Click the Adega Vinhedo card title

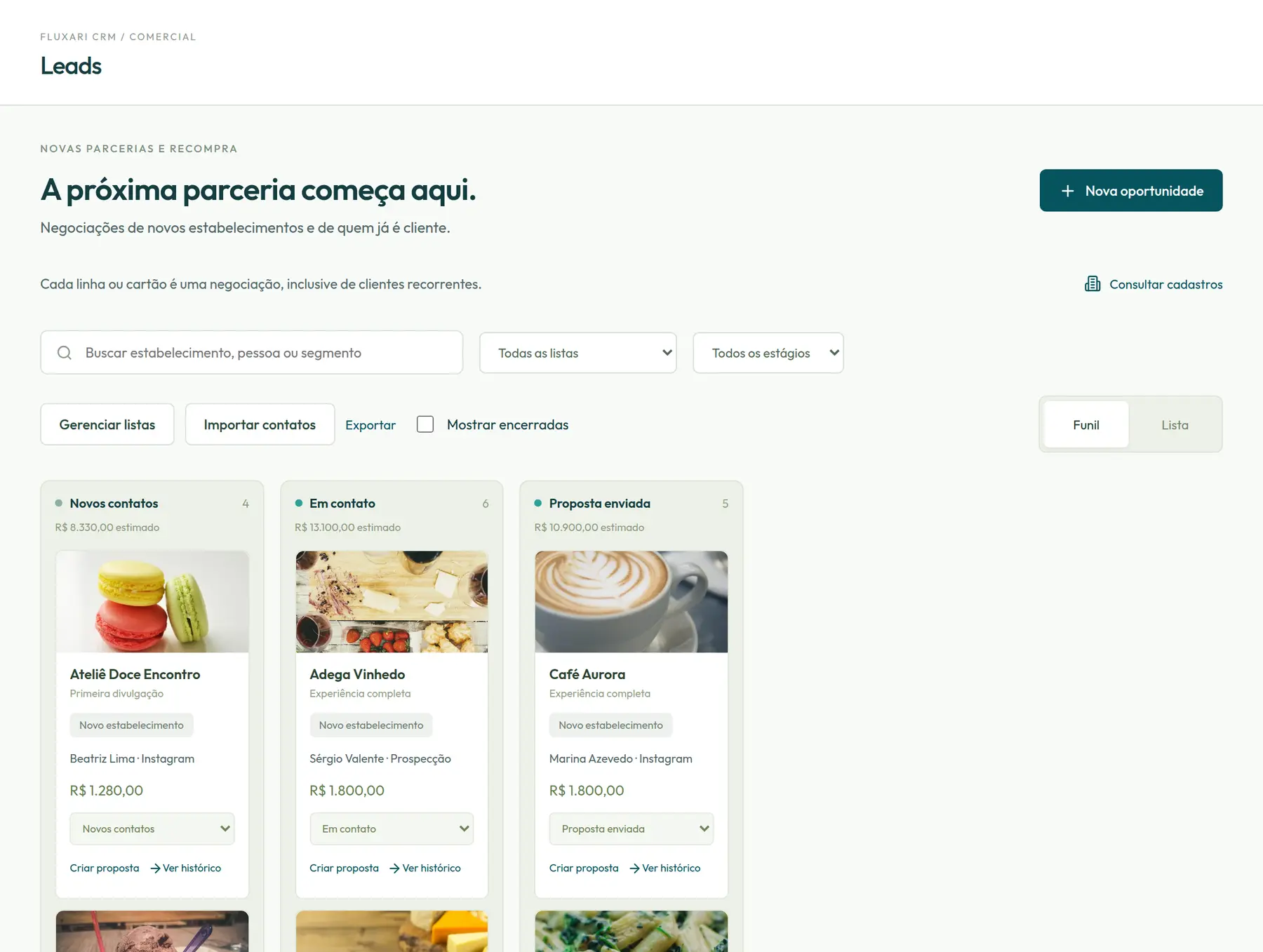(357, 674)
